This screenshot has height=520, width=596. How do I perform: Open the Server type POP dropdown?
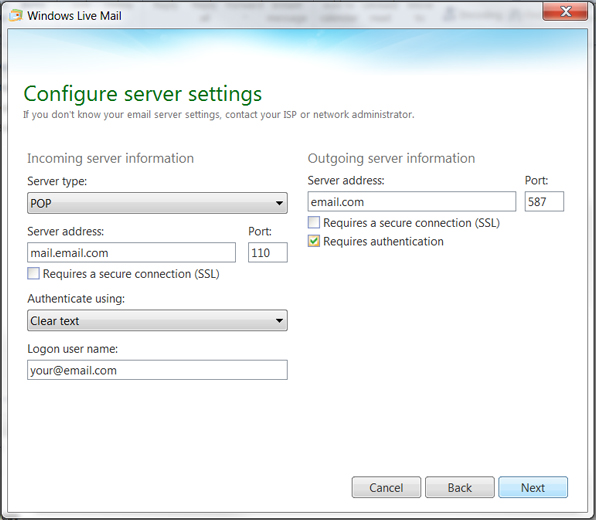point(157,203)
